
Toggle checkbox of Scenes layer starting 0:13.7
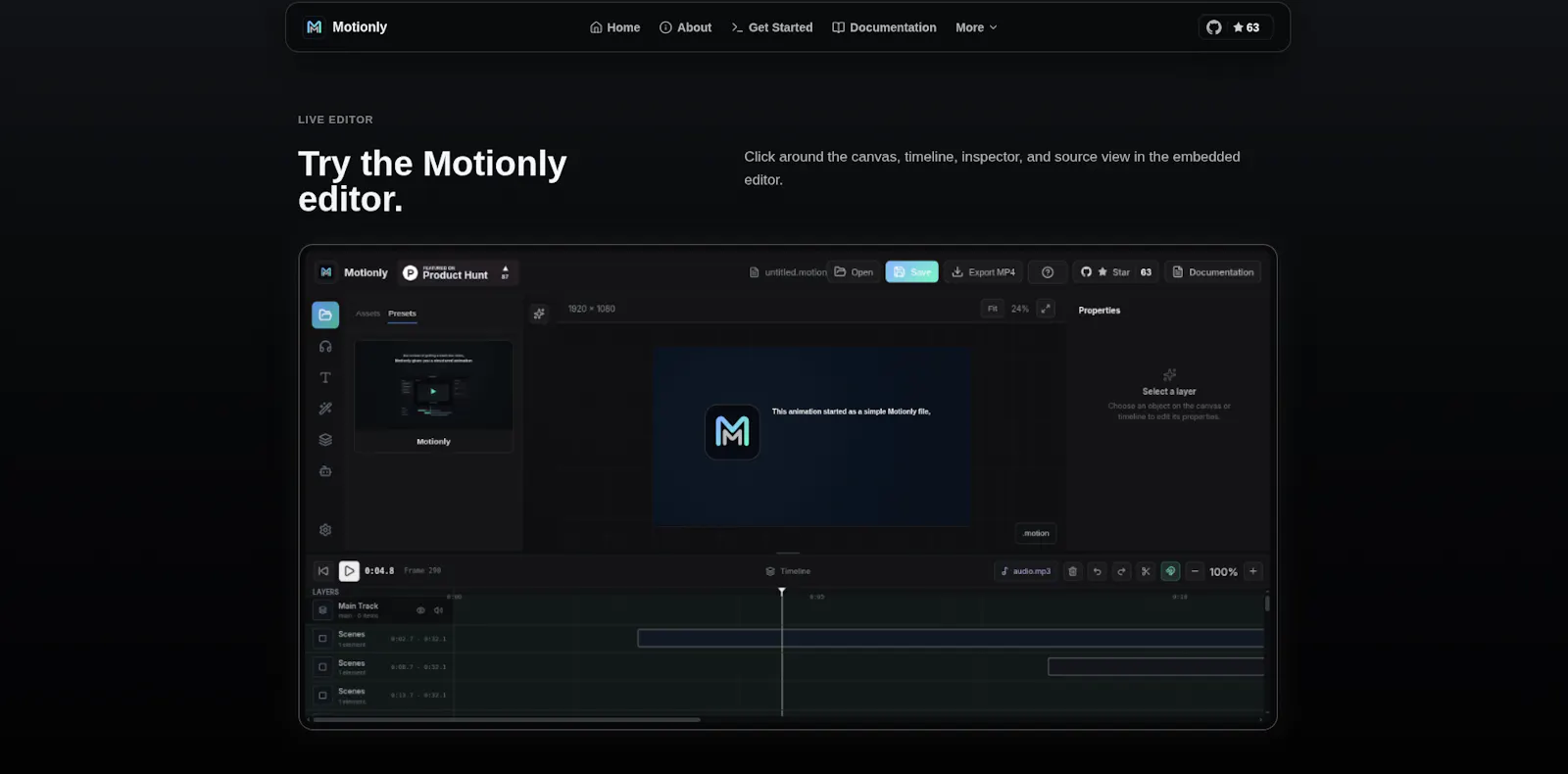coord(322,696)
